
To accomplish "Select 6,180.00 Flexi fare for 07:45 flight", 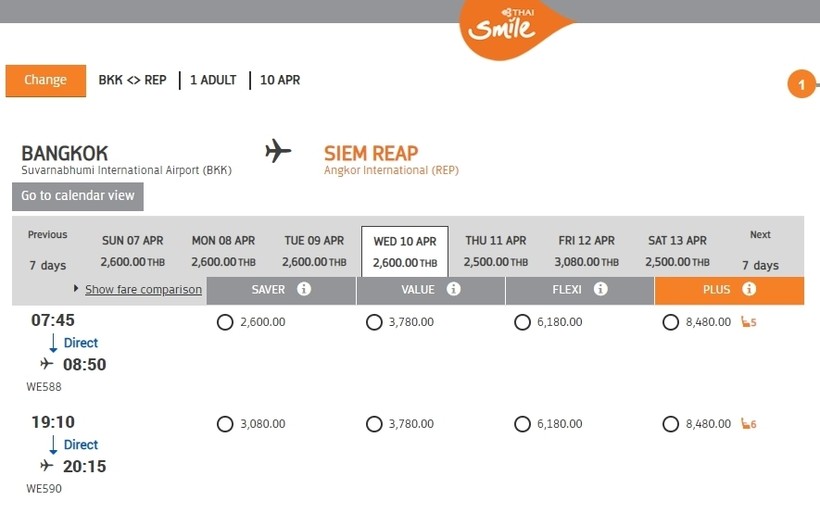I will 522,322.
